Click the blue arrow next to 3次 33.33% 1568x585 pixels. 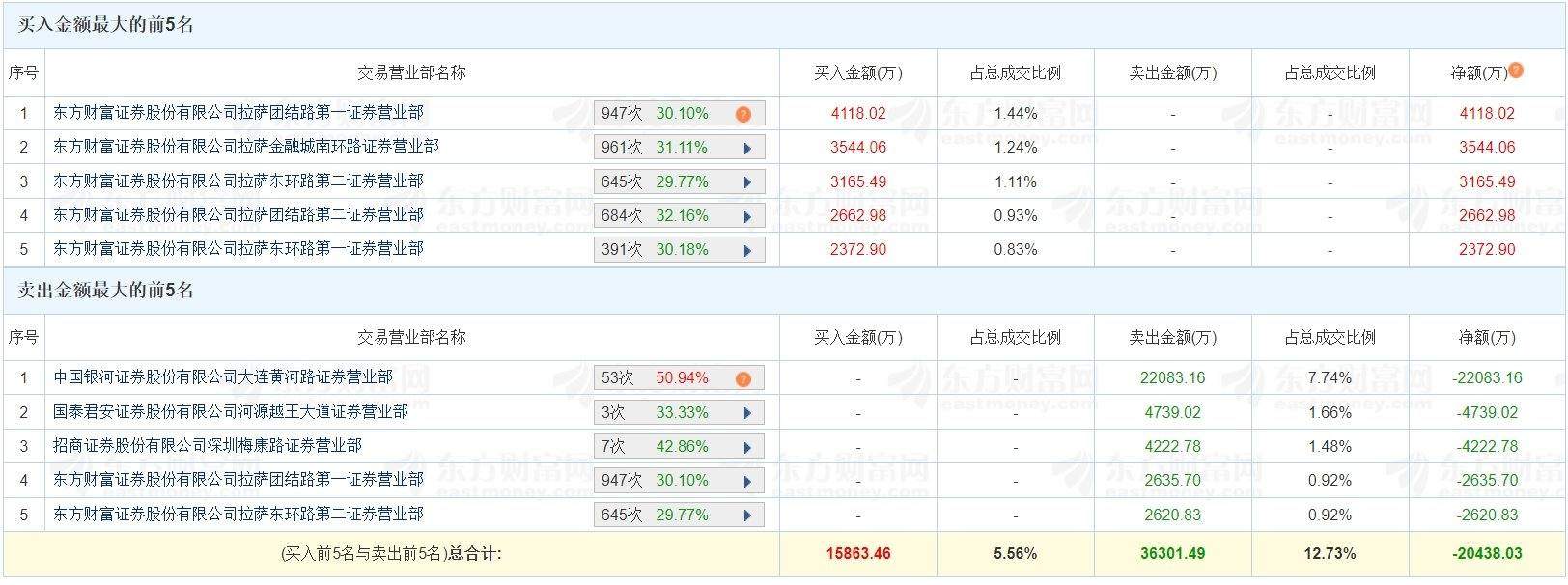747,413
